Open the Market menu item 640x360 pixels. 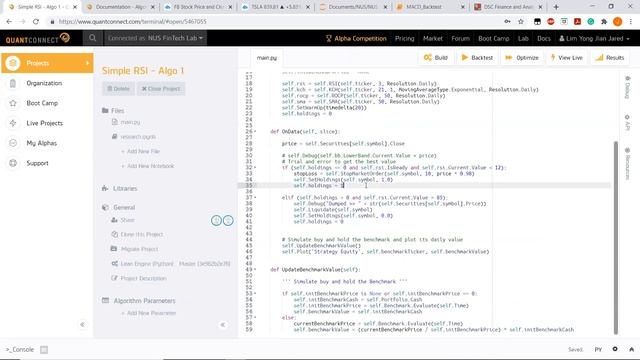[x=433, y=38]
